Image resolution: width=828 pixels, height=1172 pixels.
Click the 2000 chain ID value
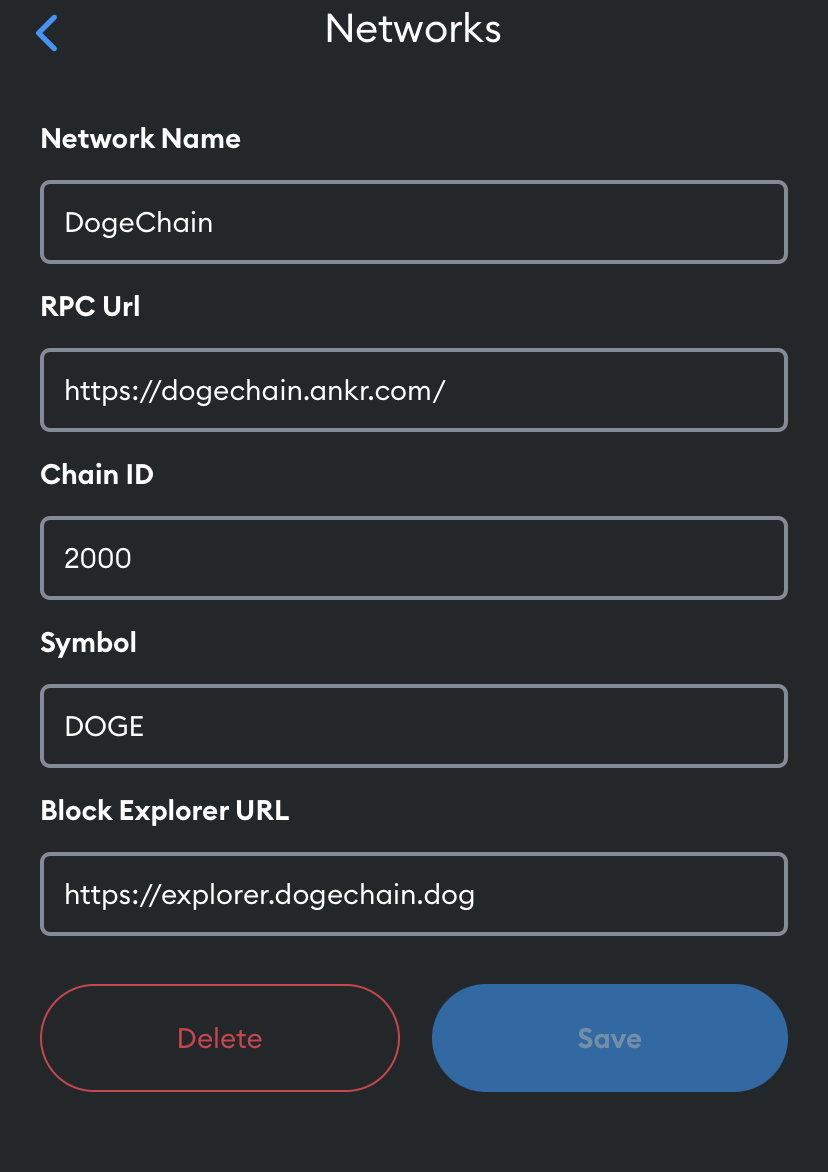point(98,558)
